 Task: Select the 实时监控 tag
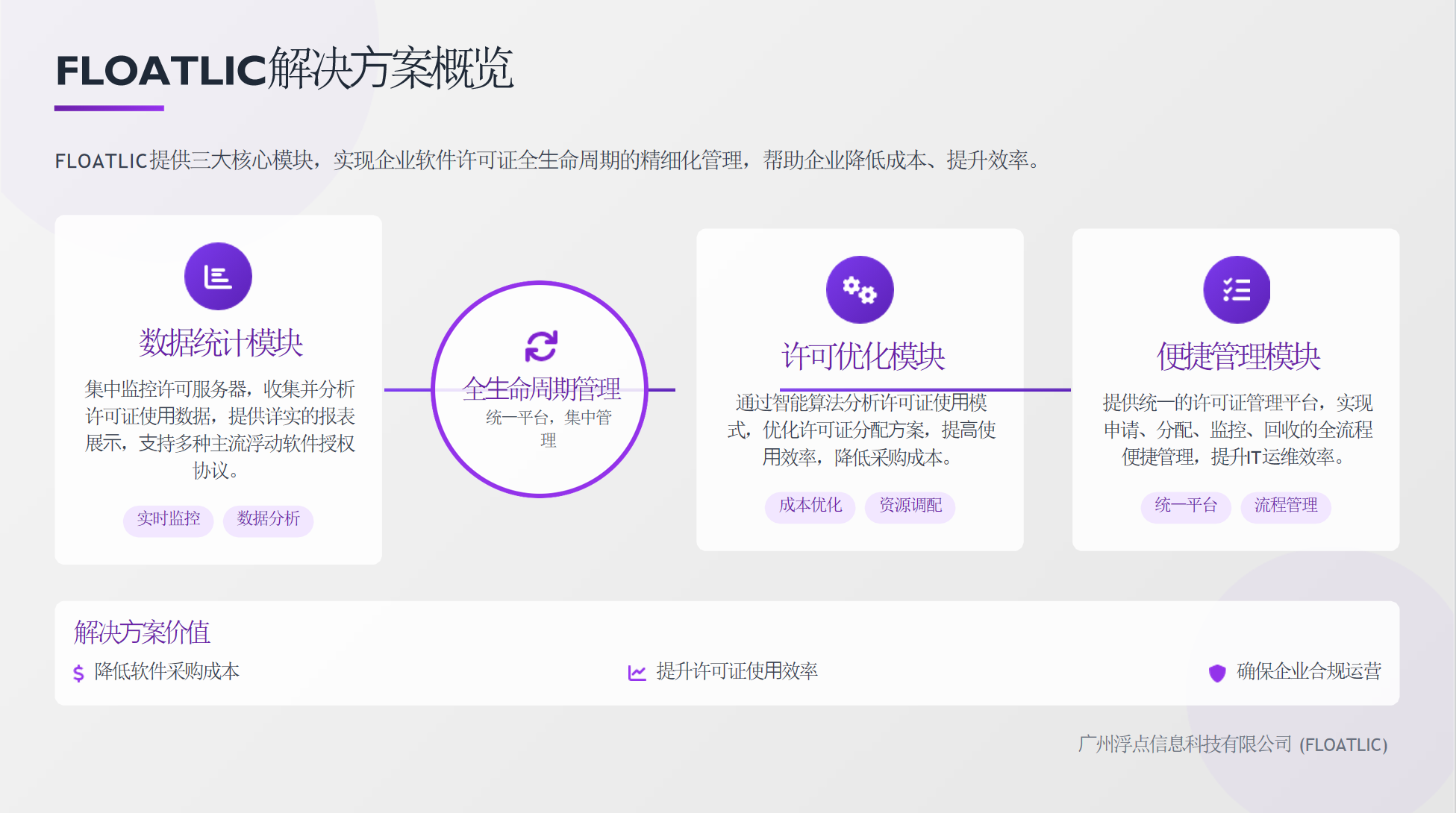pyautogui.click(x=168, y=519)
